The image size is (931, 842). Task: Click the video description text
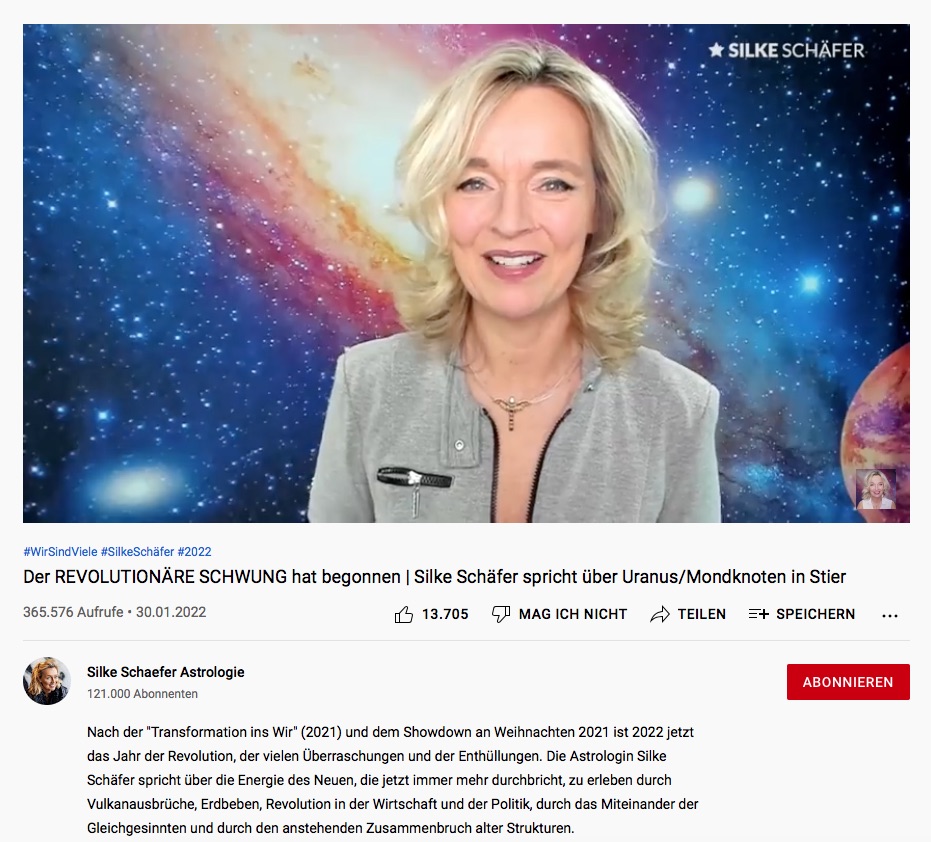coord(392,780)
